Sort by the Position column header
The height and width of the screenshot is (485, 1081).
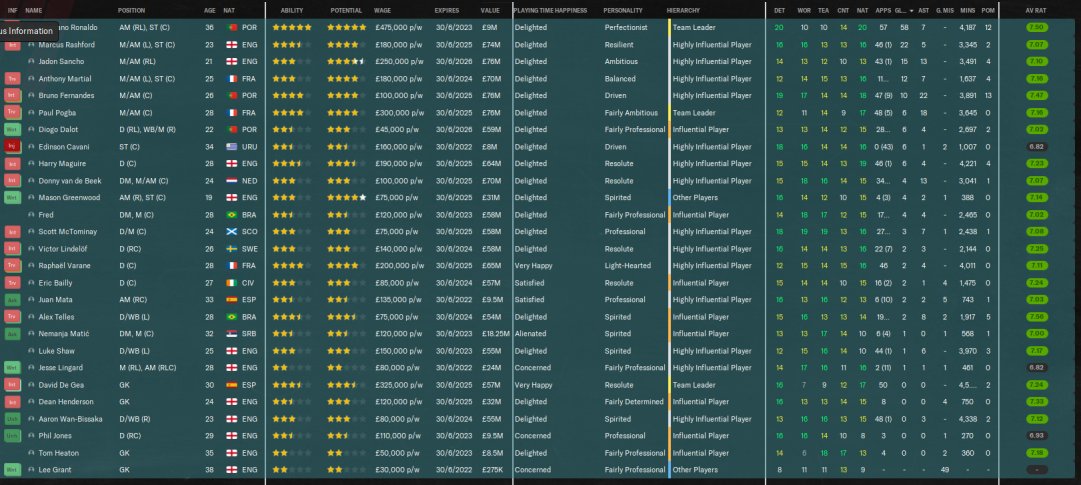131,11
